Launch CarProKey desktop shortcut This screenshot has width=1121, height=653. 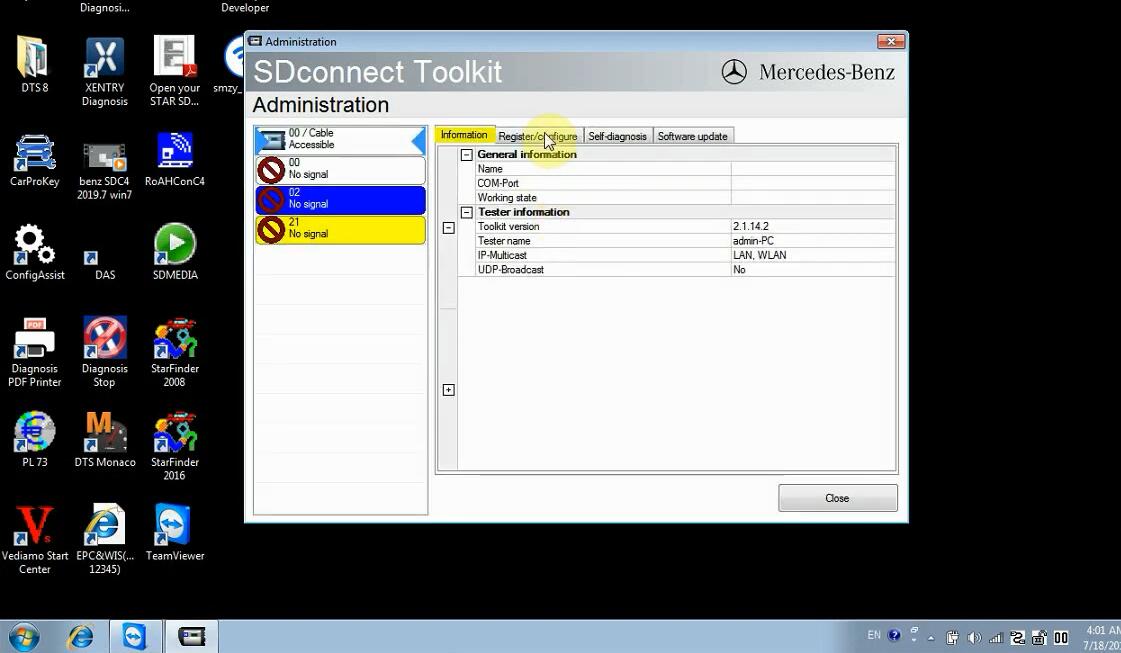coord(34,160)
